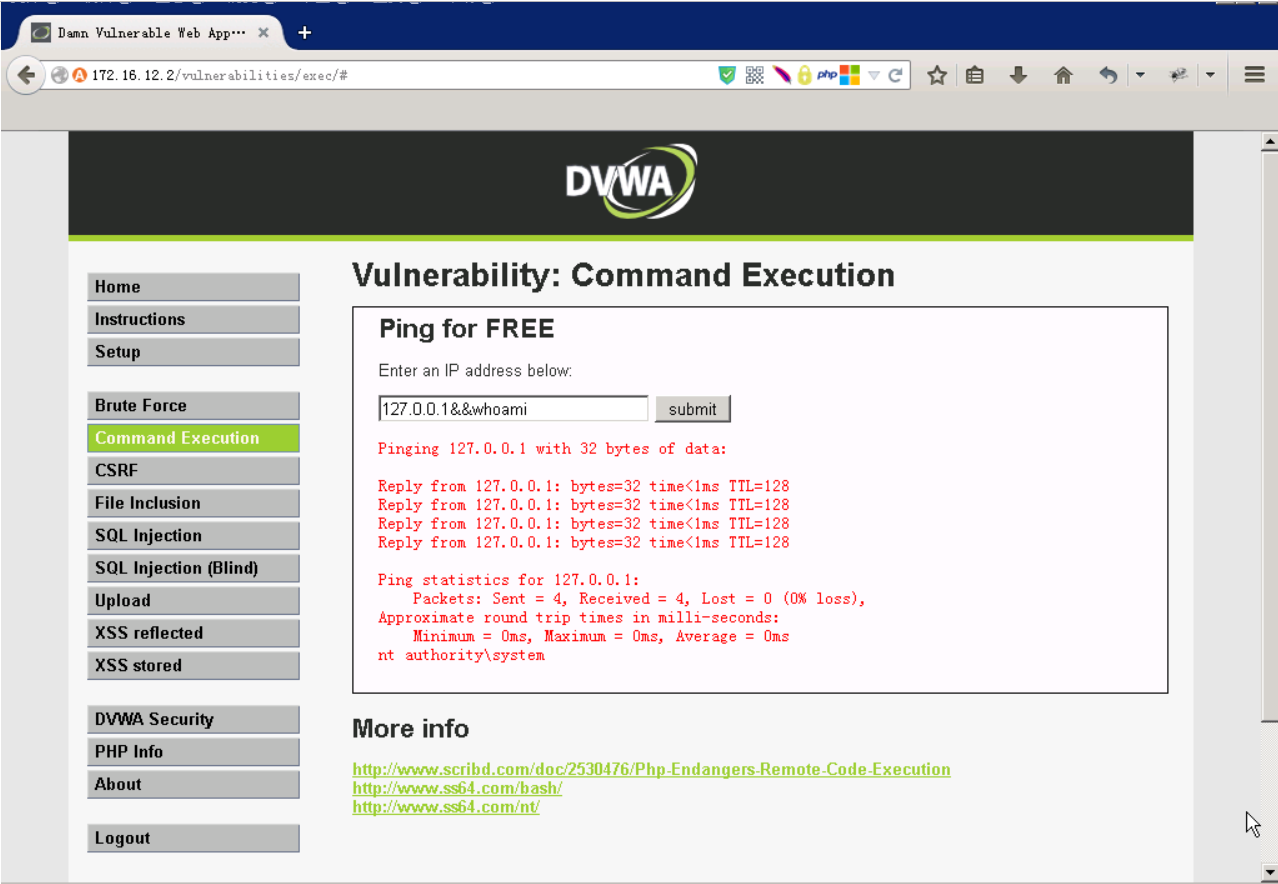Click the 'Pinging 127.0.0.1 with 32 bytes' line
Screen dimensions: 1278x884
point(553,449)
